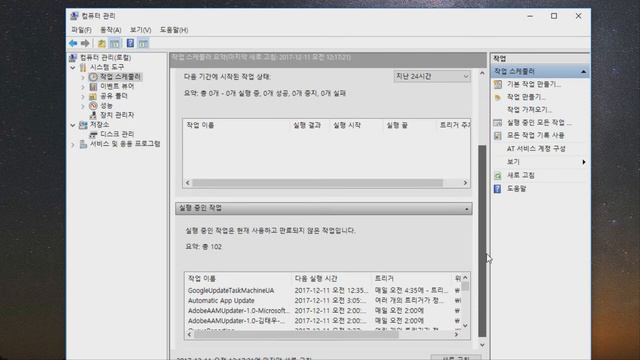Open the 도움말(H) menu
Viewport: 640px width, 360px height.
(174, 30)
